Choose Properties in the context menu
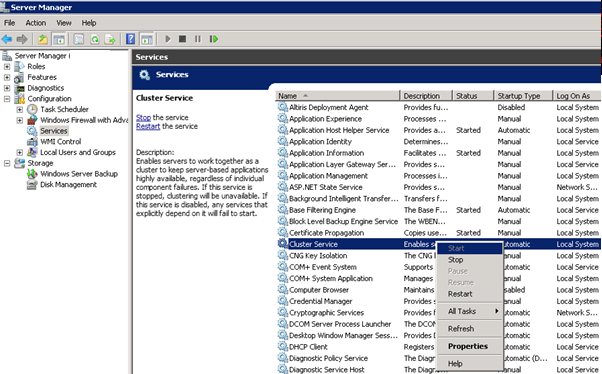This screenshot has height=374, width=602. (x=470, y=346)
